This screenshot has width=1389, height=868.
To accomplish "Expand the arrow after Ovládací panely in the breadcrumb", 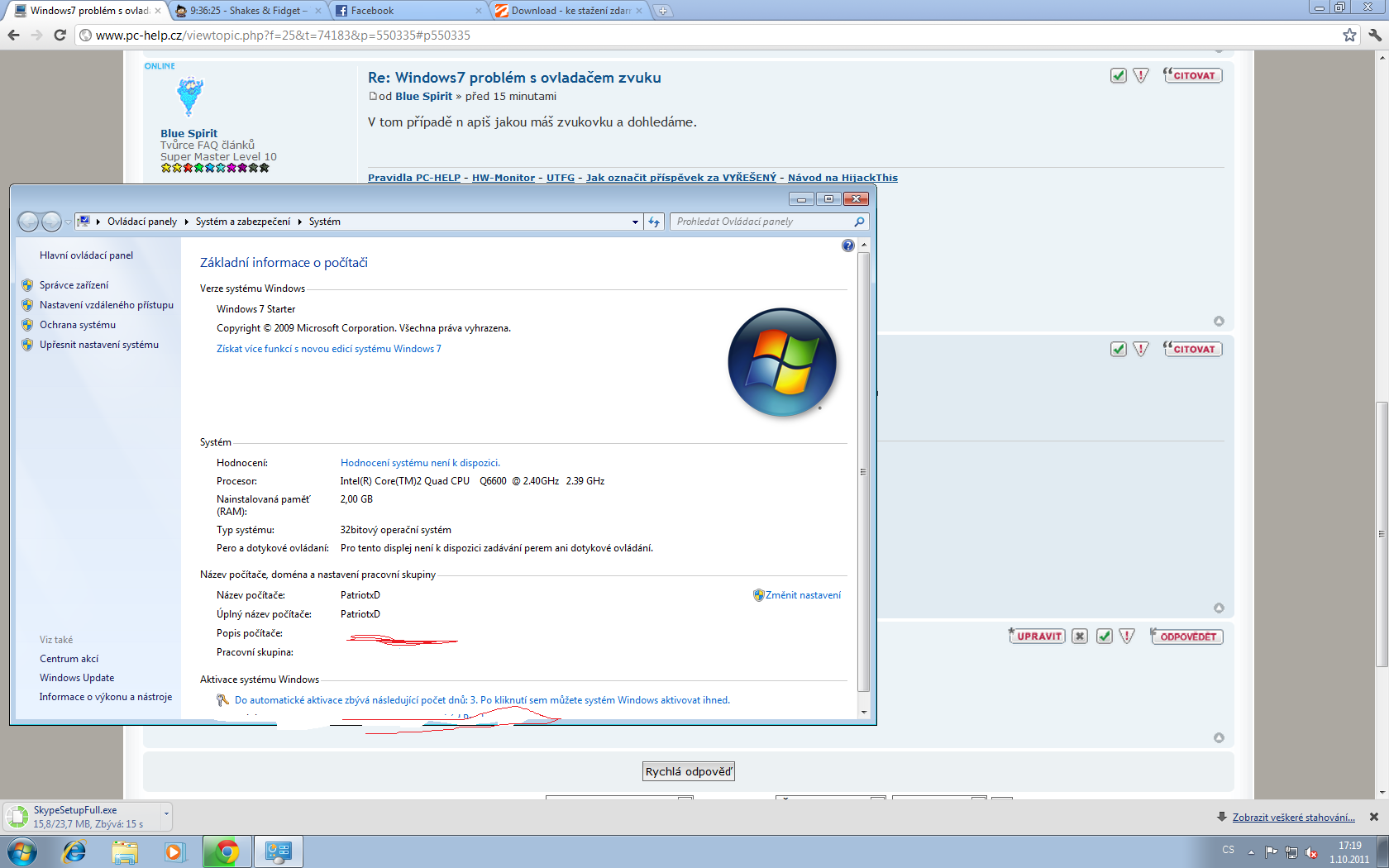I will (186, 222).
